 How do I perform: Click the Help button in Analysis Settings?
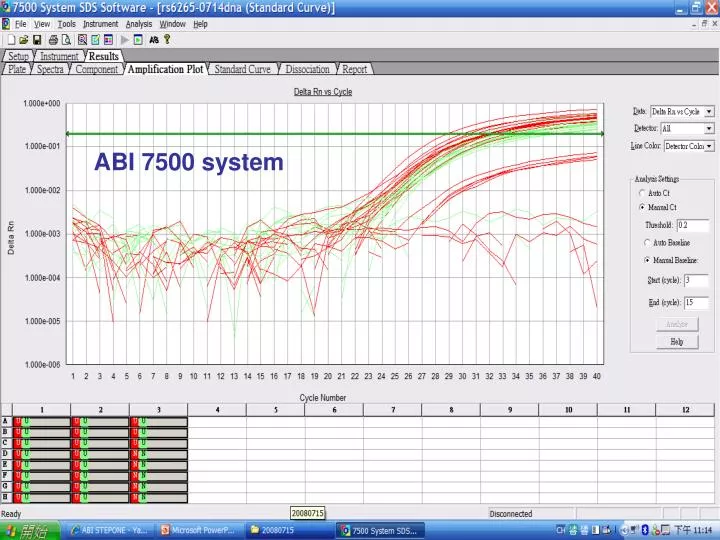tap(677, 342)
